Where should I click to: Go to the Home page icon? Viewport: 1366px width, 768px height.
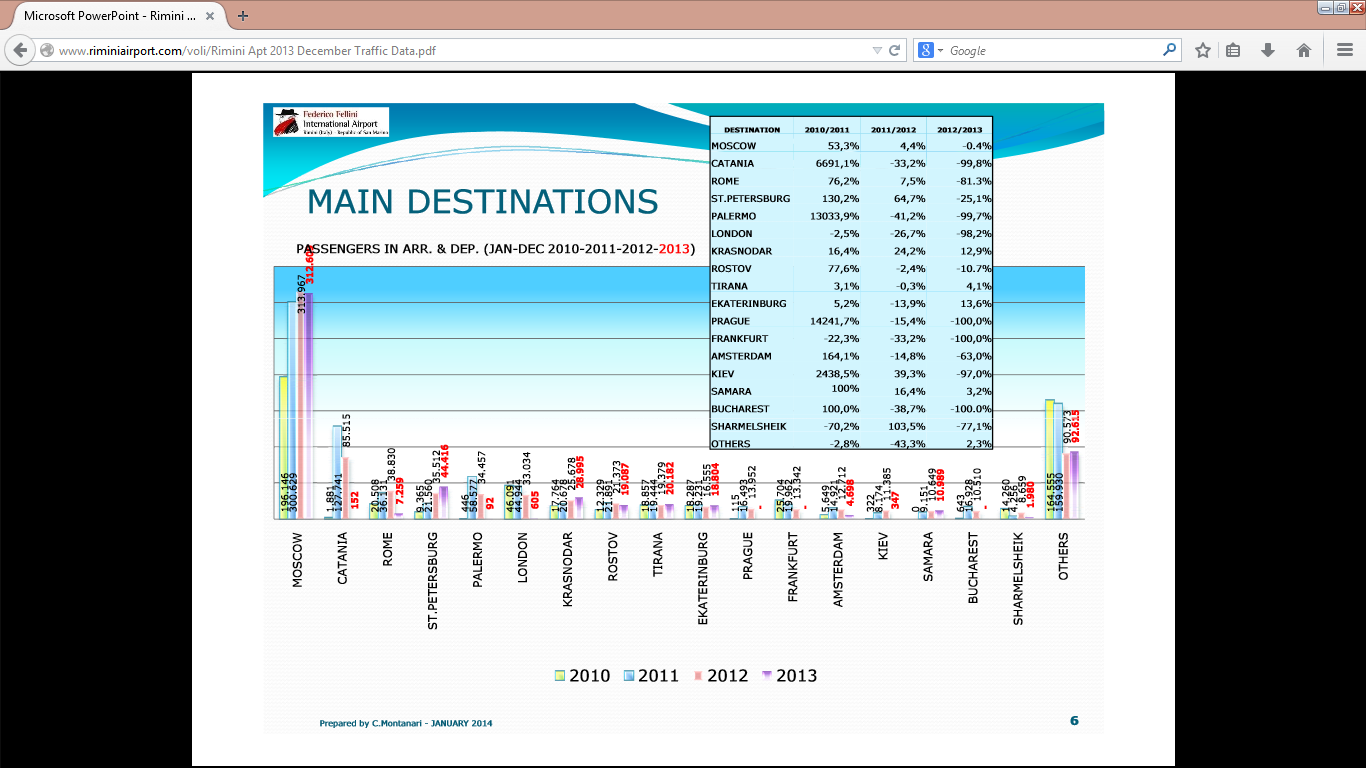pos(1304,50)
